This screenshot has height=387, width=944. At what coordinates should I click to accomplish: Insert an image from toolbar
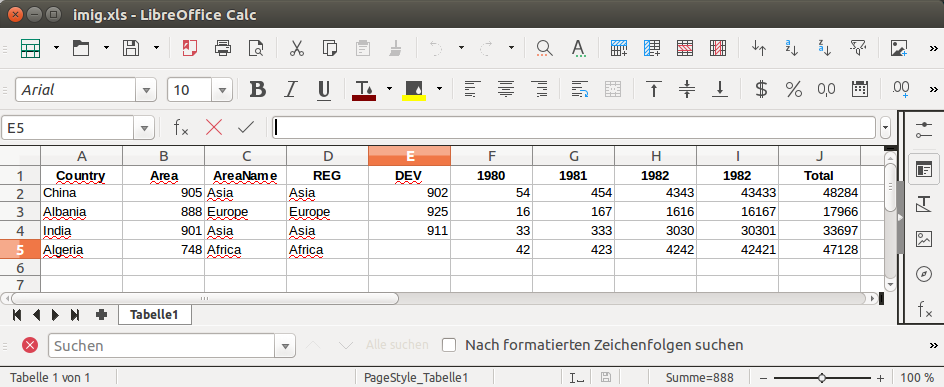pyautogui.click(x=899, y=48)
